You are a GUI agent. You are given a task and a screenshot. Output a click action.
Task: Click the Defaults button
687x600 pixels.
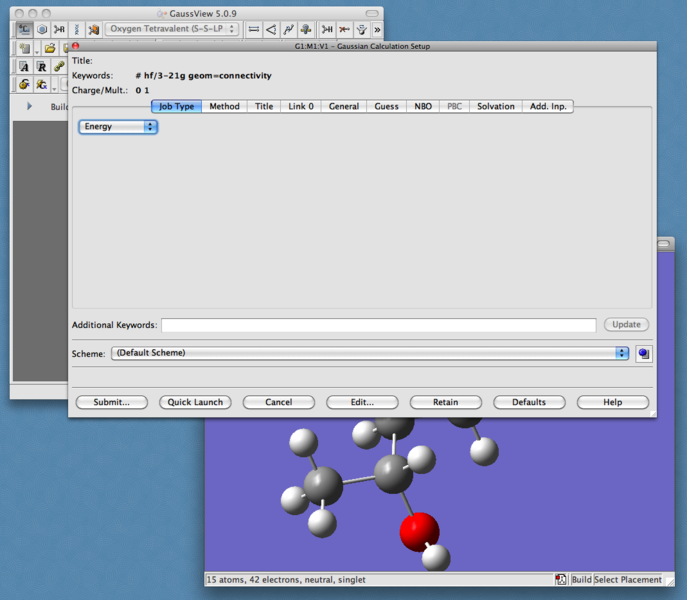(529, 402)
